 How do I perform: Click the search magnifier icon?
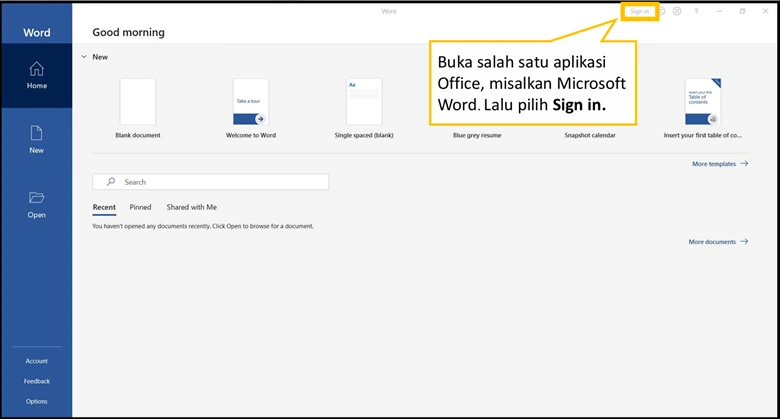pyautogui.click(x=111, y=182)
